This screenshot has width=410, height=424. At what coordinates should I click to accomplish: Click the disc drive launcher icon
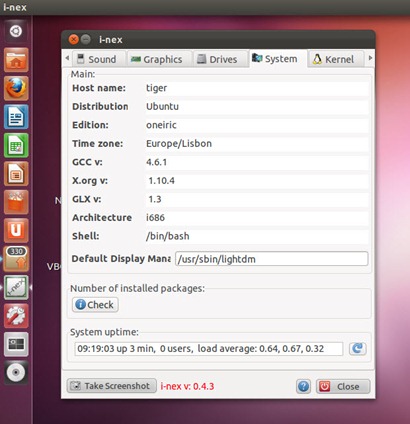pos(16,373)
